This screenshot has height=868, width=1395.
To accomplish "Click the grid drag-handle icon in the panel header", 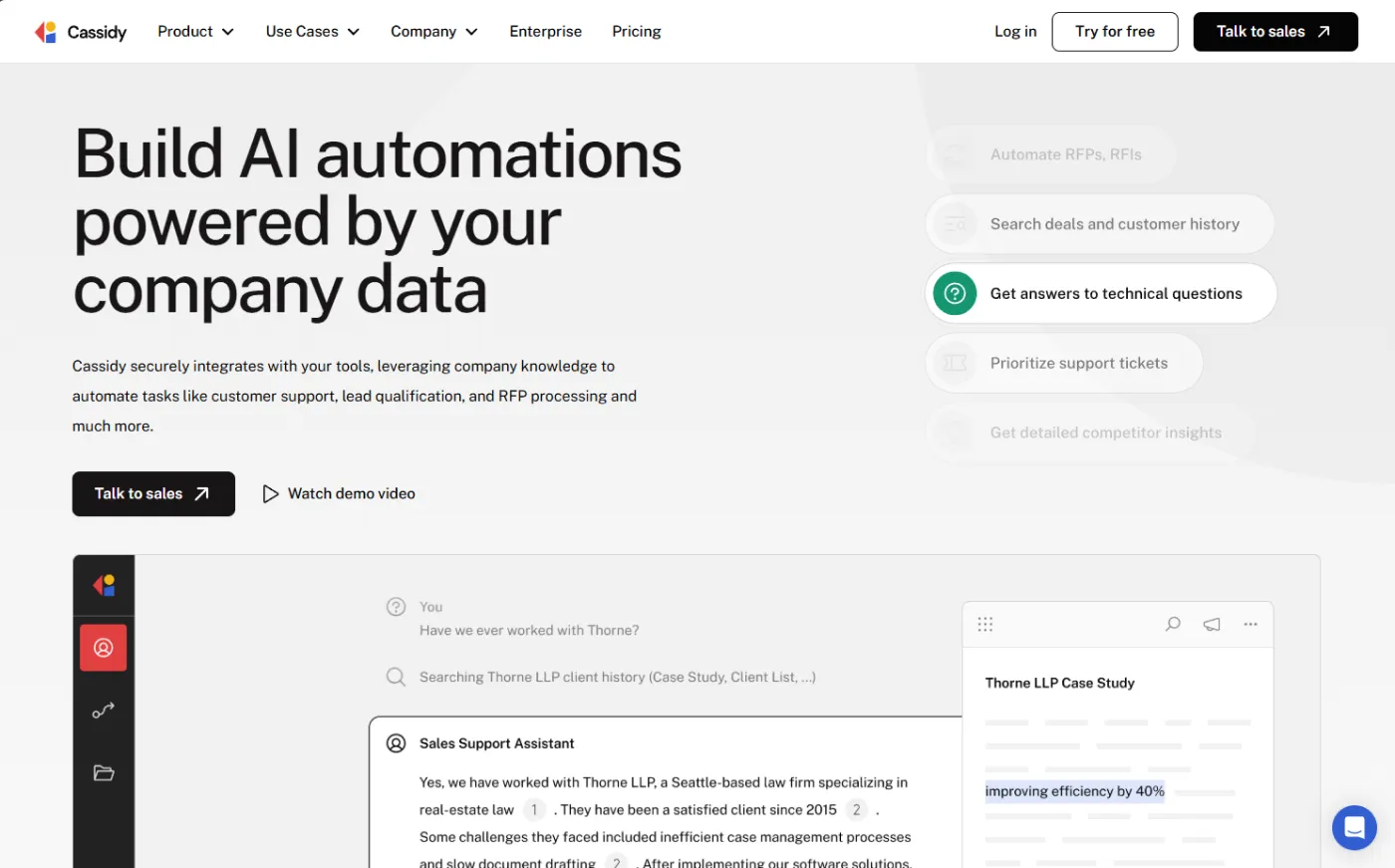I will (985, 623).
